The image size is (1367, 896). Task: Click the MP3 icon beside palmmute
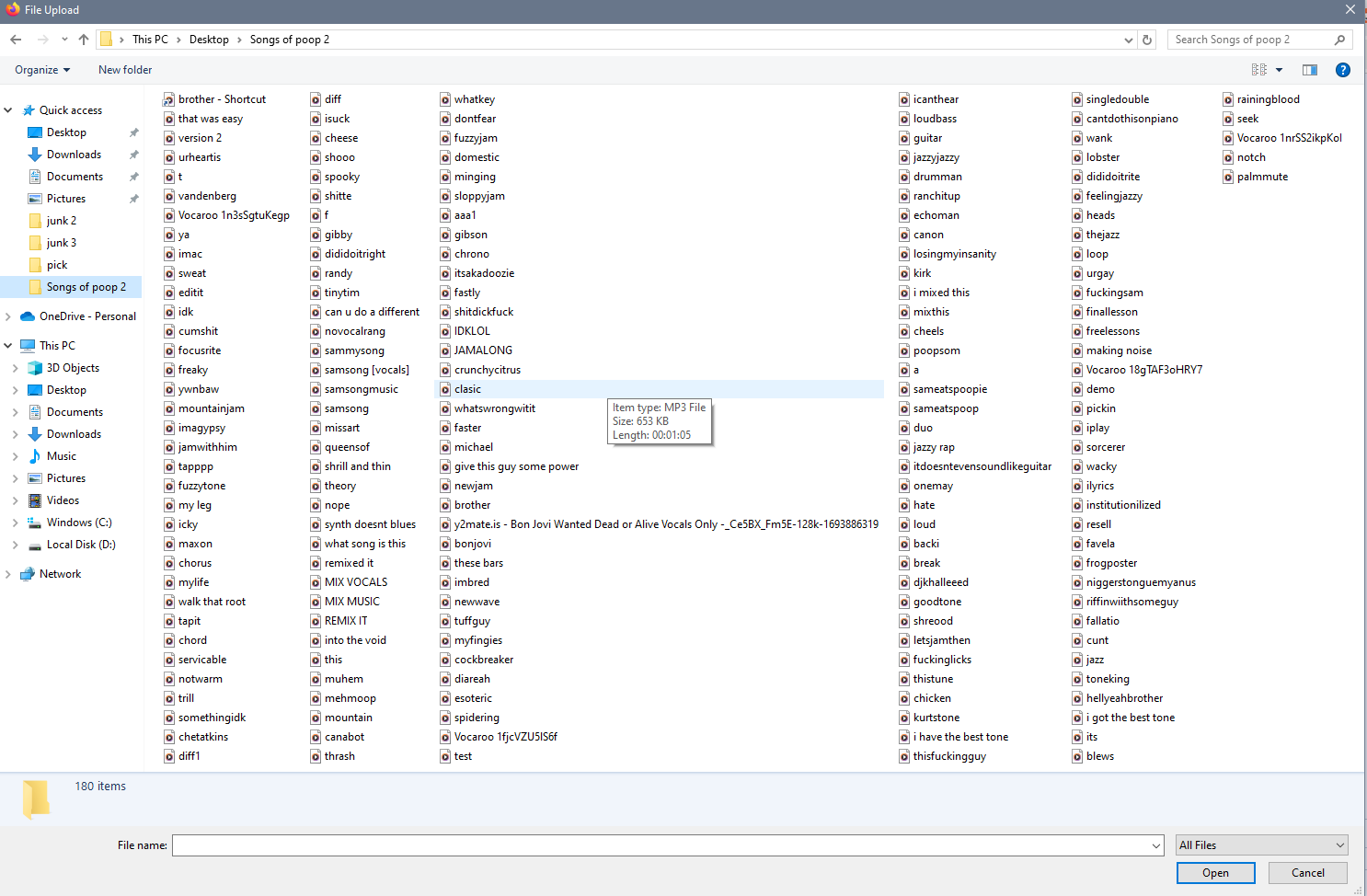(1228, 177)
